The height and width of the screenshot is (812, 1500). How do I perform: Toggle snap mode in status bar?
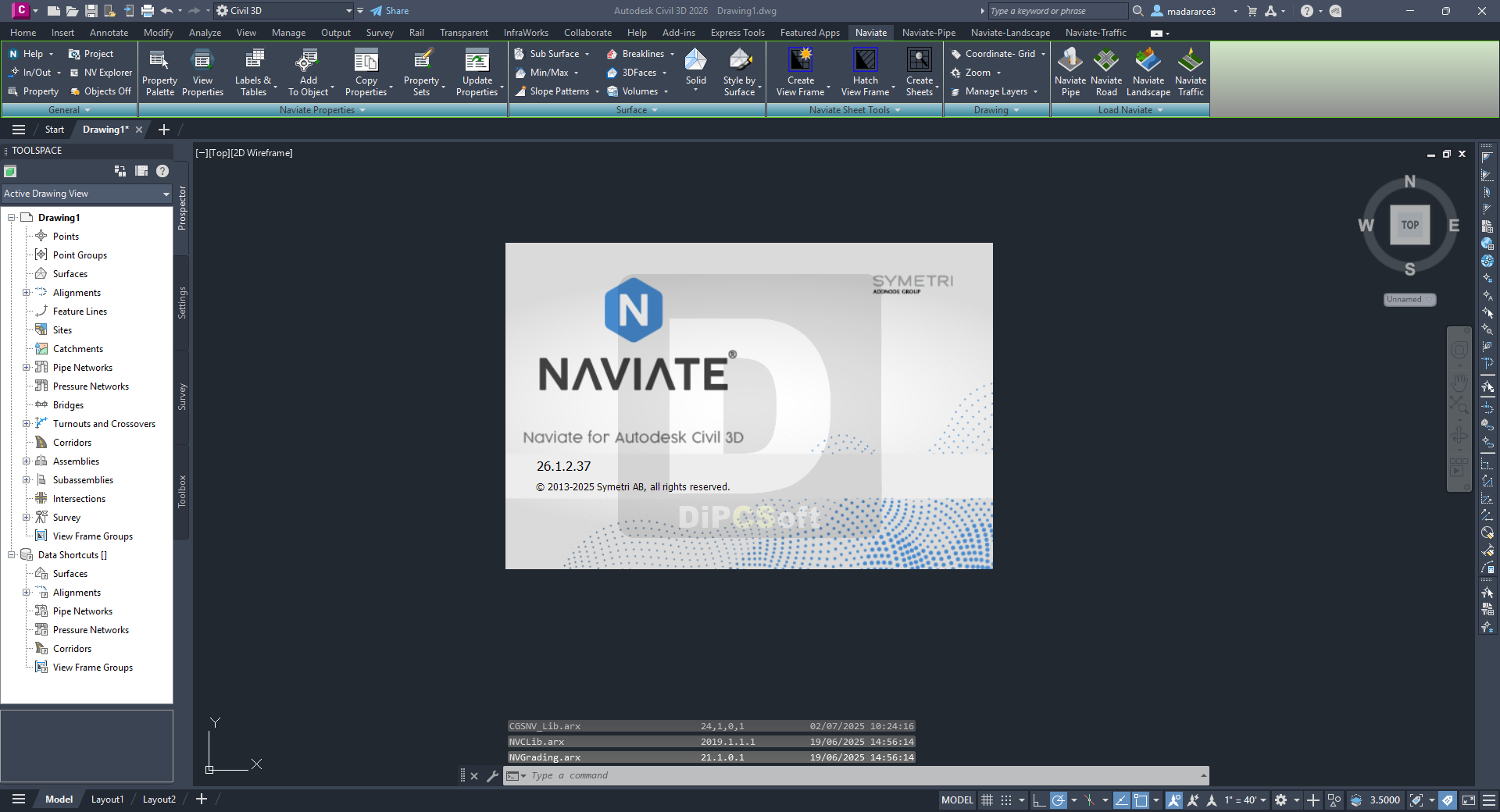click(1006, 800)
